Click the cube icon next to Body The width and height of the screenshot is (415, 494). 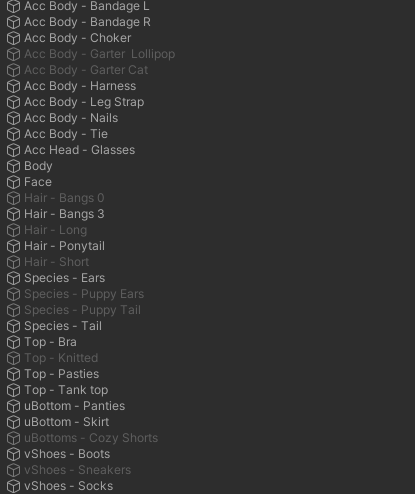13,166
